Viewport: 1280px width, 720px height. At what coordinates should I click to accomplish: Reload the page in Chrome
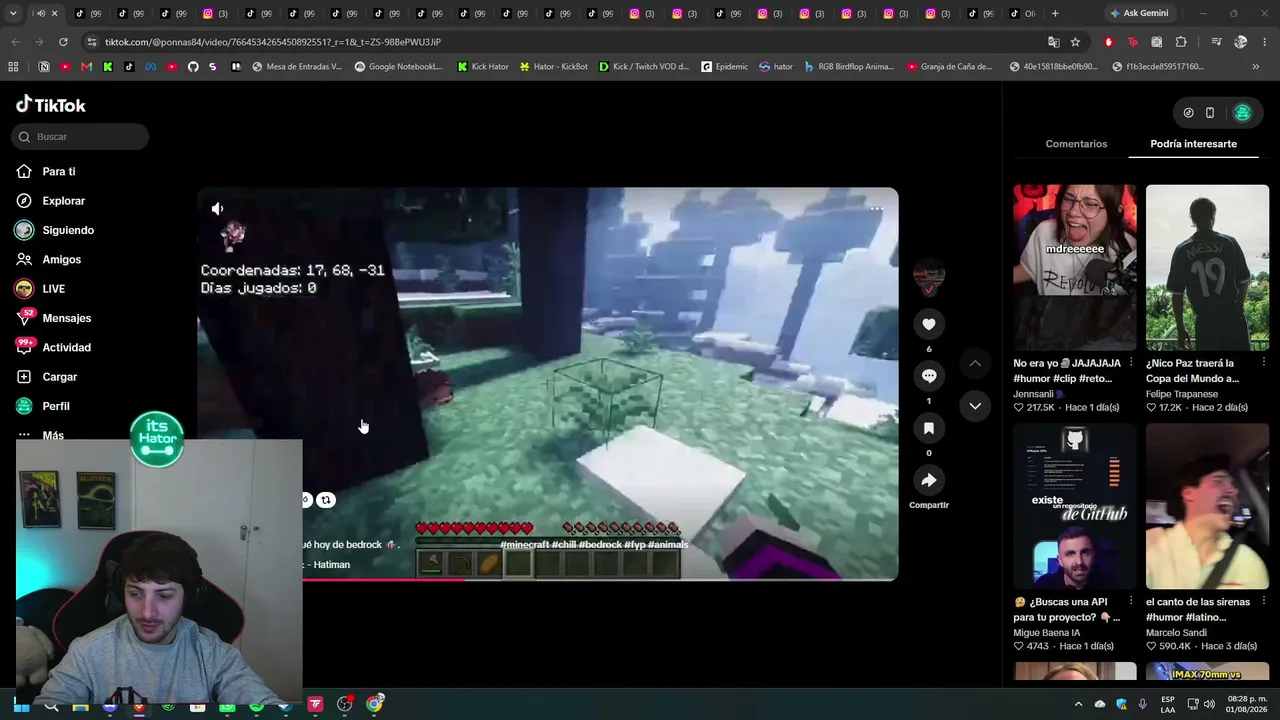pyautogui.click(x=63, y=42)
